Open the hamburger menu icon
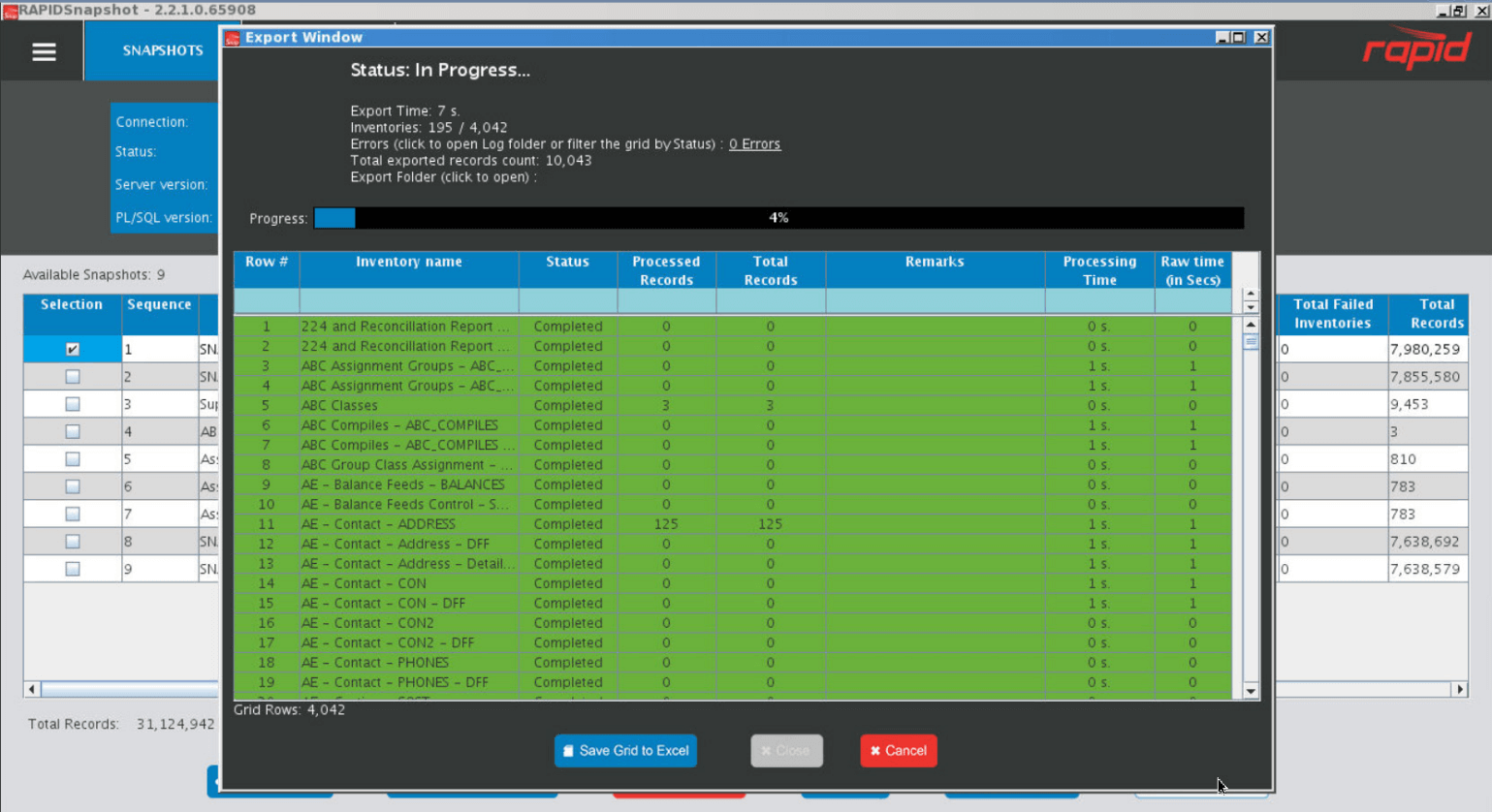 coord(44,52)
